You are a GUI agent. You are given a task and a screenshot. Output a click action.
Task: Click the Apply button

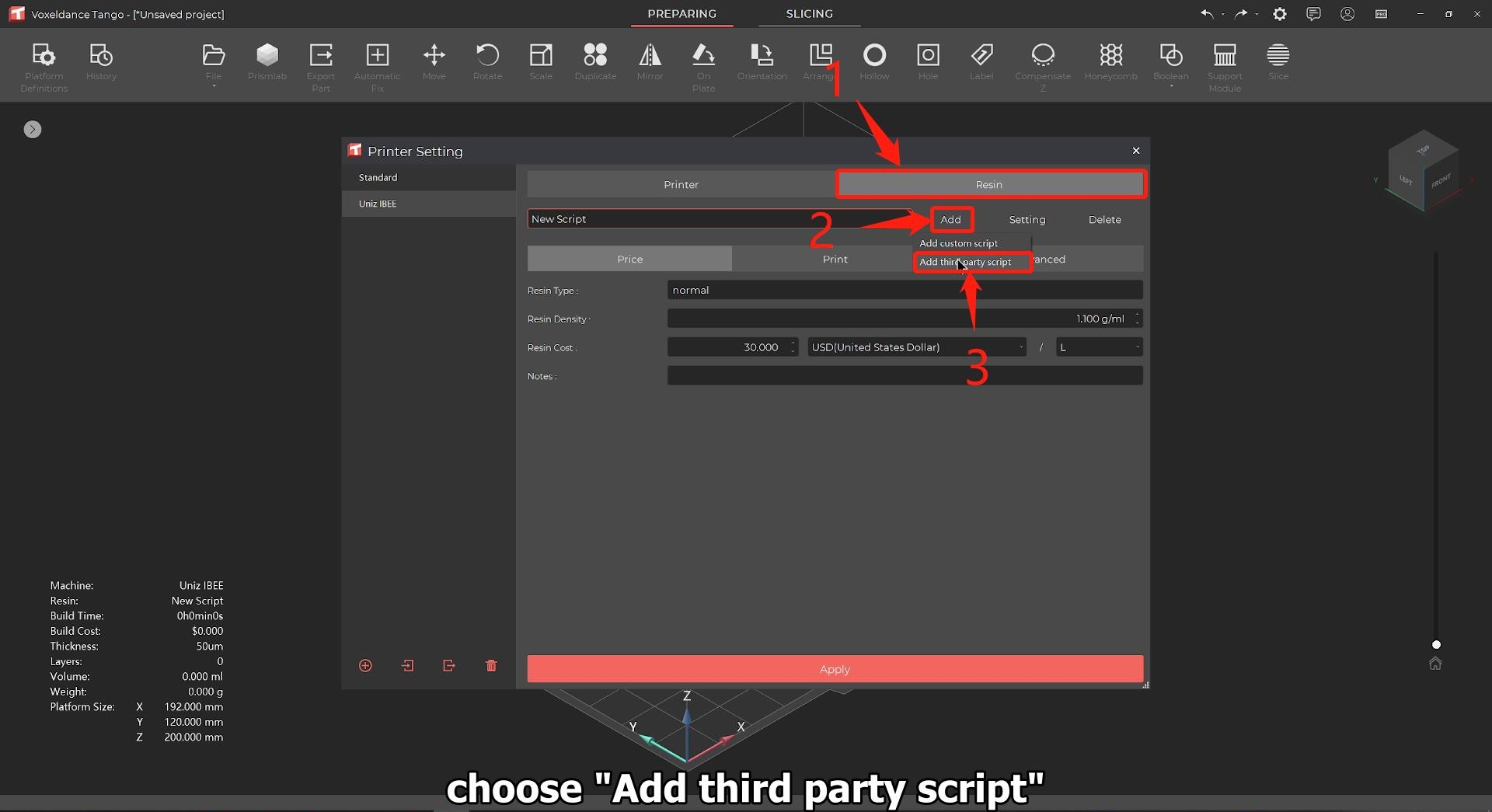pos(835,669)
